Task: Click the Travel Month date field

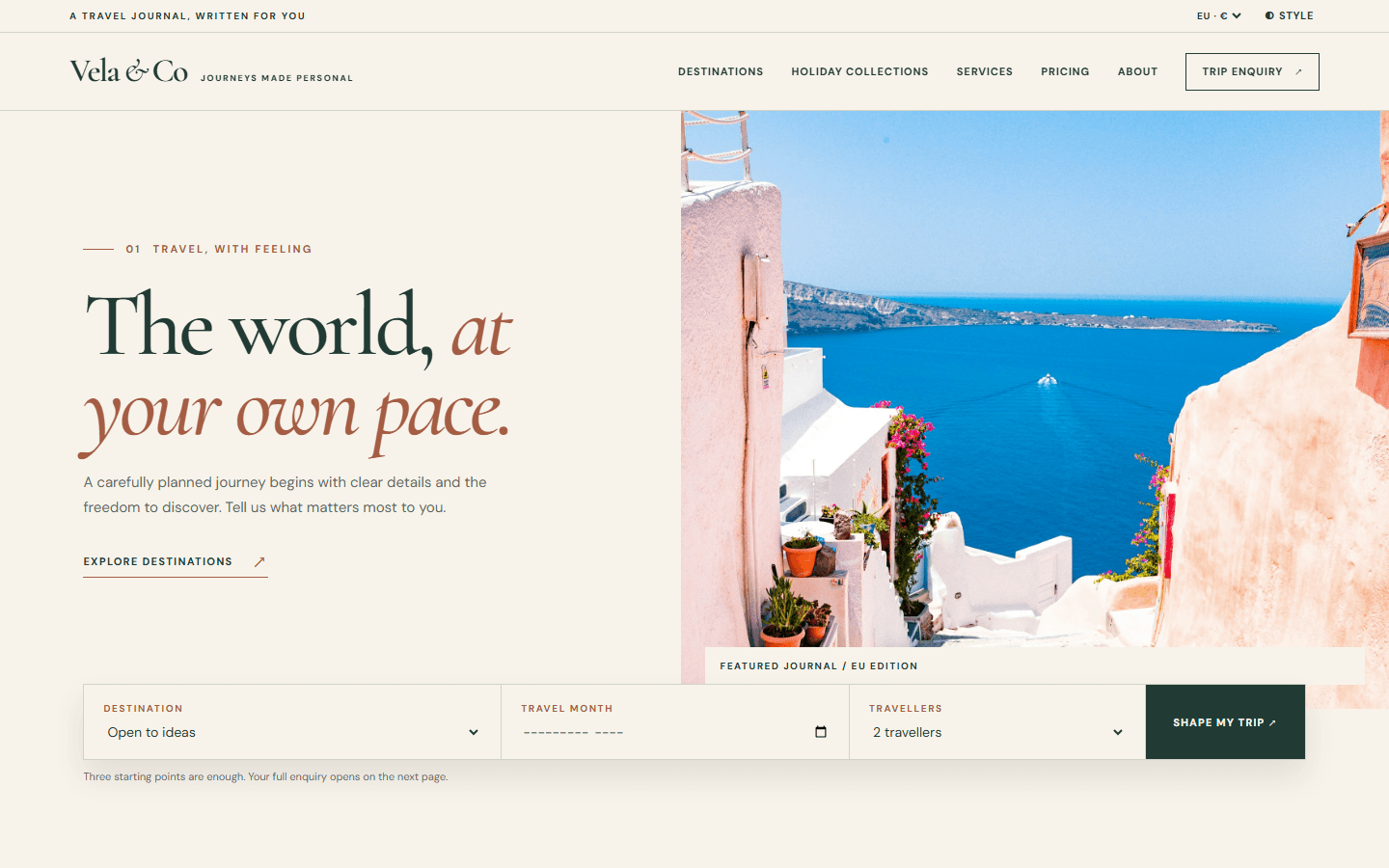Action: point(675,732)
